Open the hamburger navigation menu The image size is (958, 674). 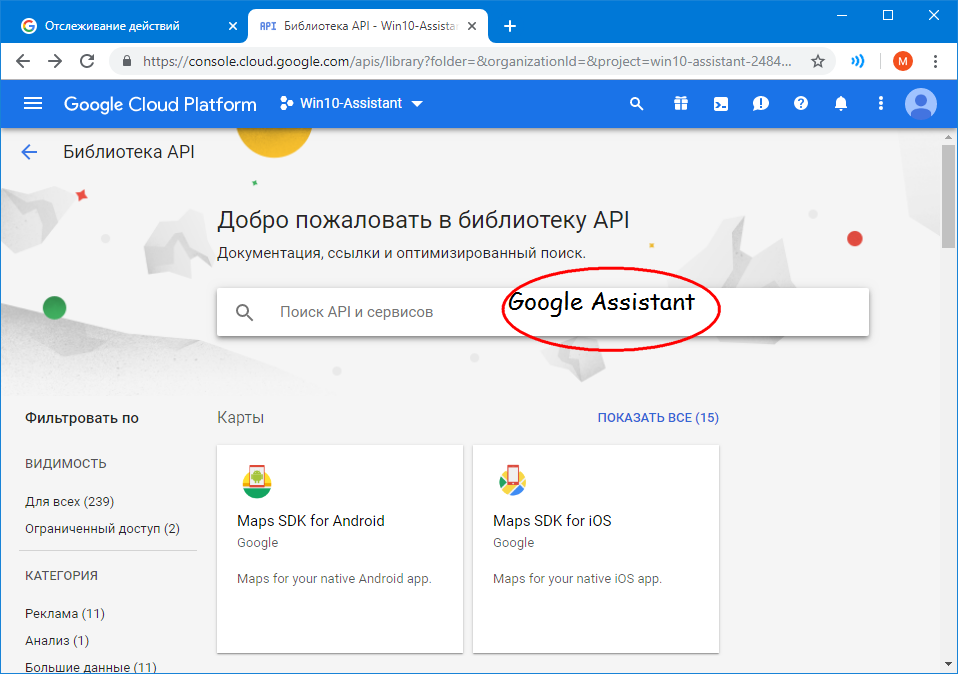[33, 104]
